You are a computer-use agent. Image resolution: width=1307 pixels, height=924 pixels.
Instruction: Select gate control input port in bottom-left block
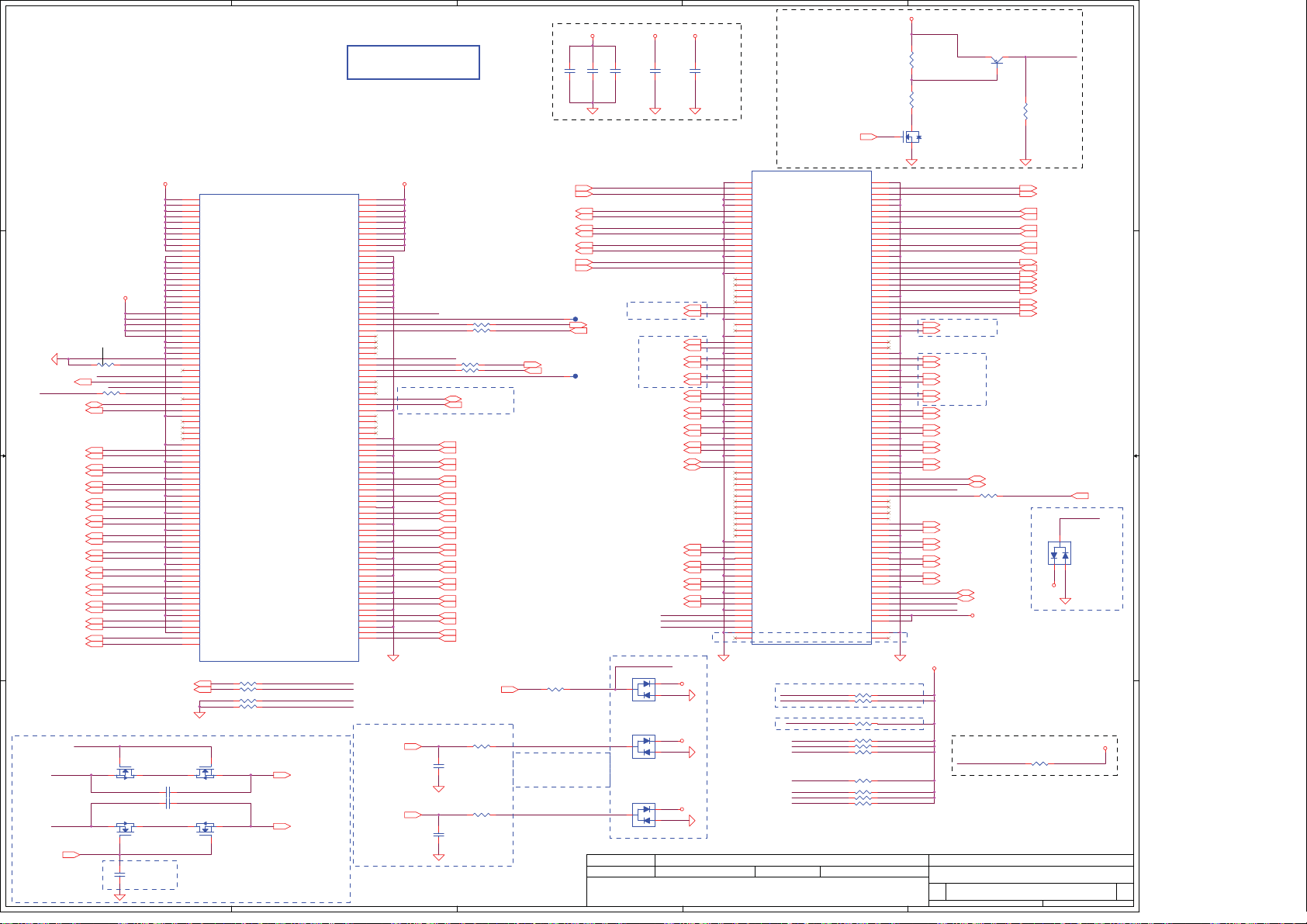(x=71, y=854)
